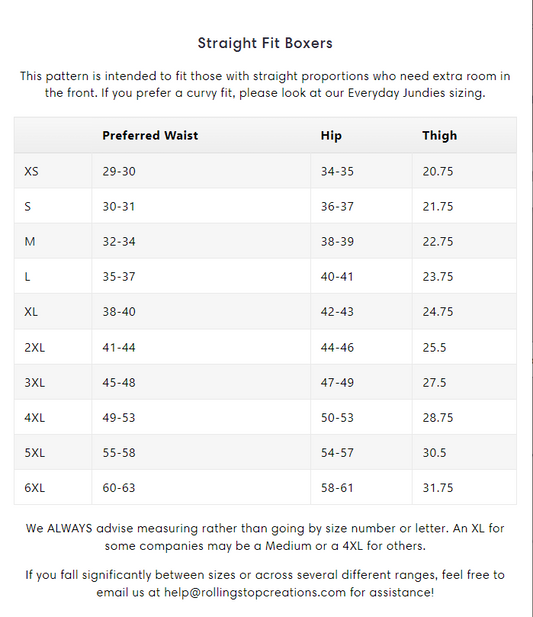This screenshot has height=617, width=533.
Task: Click the 44-46 hip value cell
Action: coord(361,347)
